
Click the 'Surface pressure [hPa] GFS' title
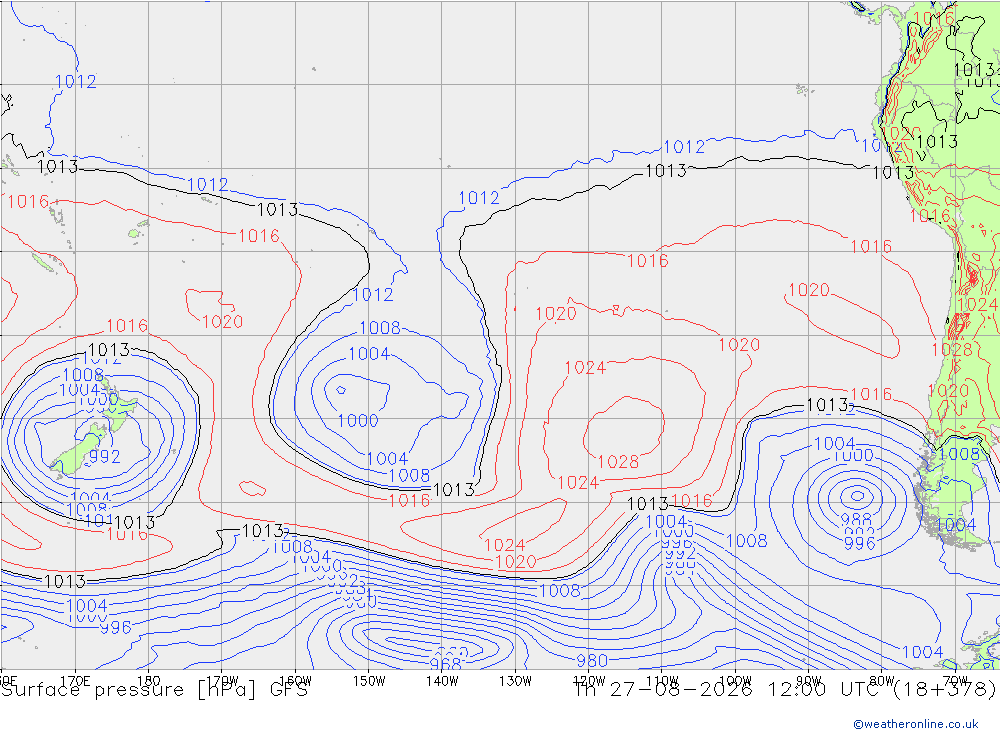(155, 690)
